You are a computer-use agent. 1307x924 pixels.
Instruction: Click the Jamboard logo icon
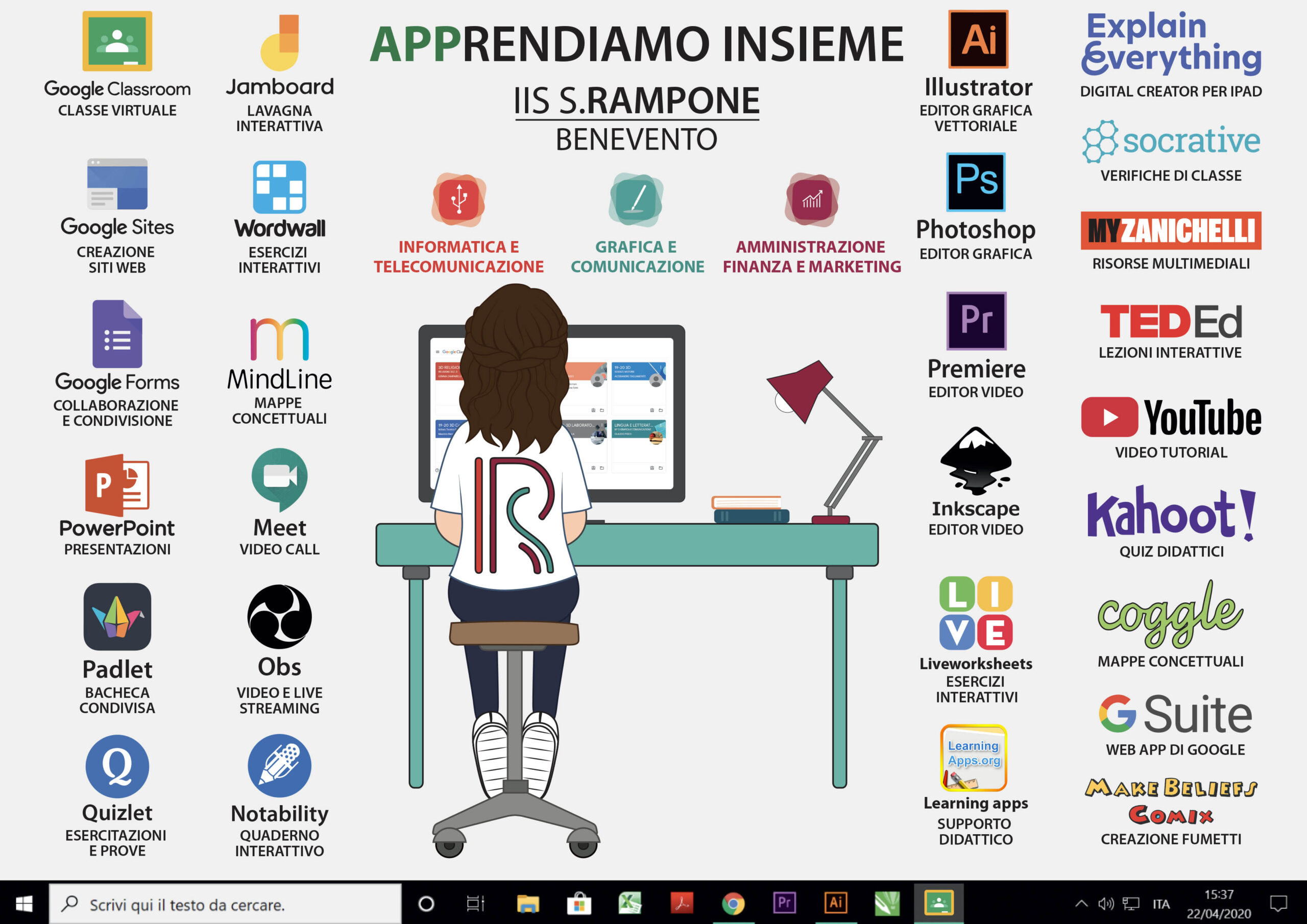coord(279,43)
